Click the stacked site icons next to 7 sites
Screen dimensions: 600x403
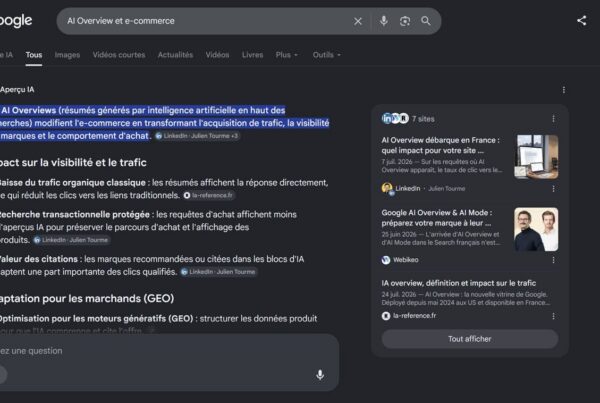395,119
